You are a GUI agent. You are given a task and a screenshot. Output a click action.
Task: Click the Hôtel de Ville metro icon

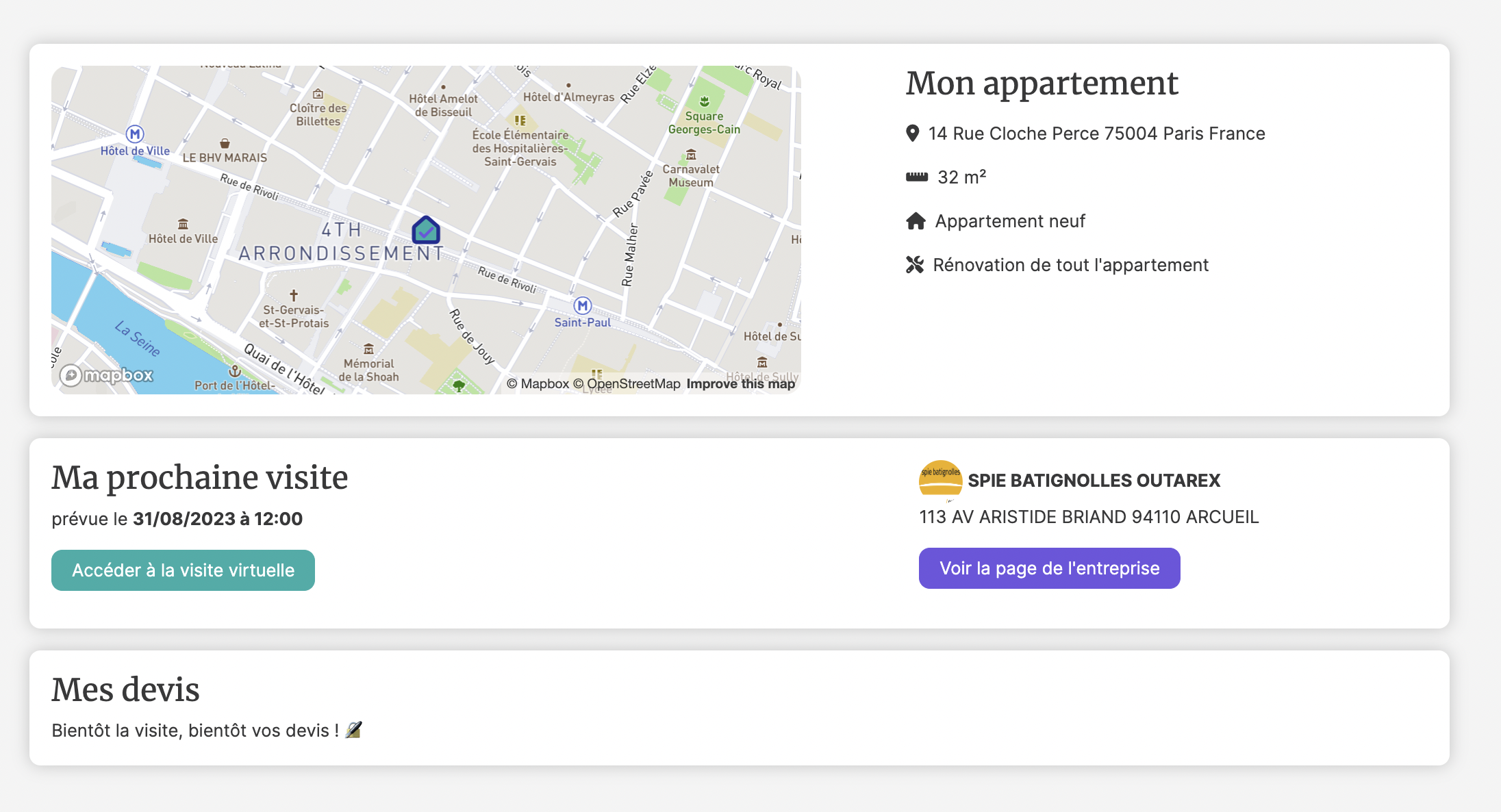135,134
